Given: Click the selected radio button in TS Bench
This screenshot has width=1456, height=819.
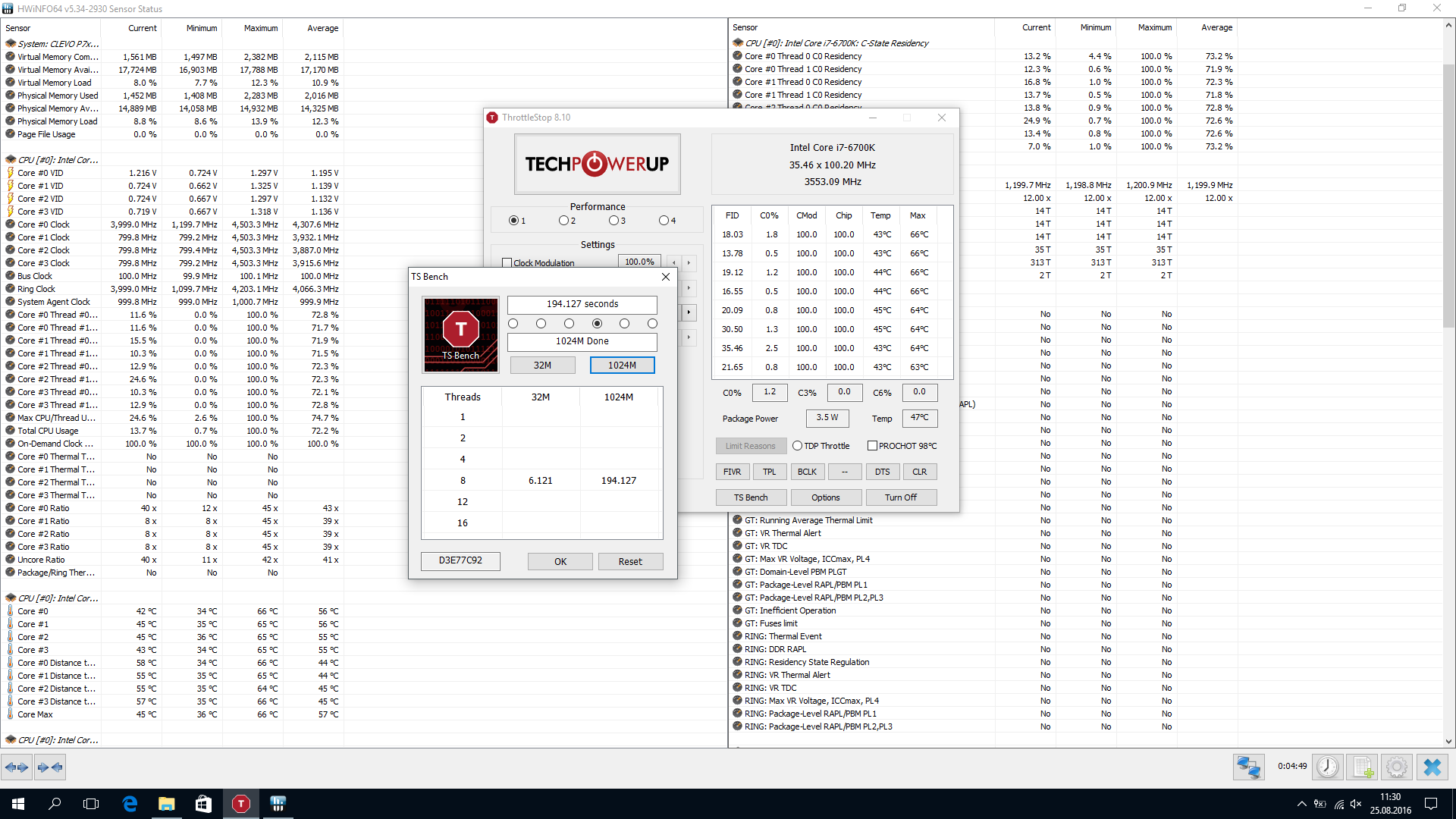Looking at the screenshot, I should (x=597, y=324).
